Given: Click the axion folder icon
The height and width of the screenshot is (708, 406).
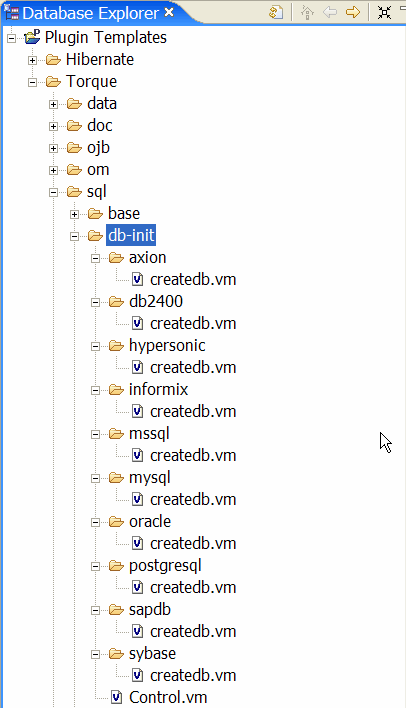Looking at the screenshot, I should point(116,258).
